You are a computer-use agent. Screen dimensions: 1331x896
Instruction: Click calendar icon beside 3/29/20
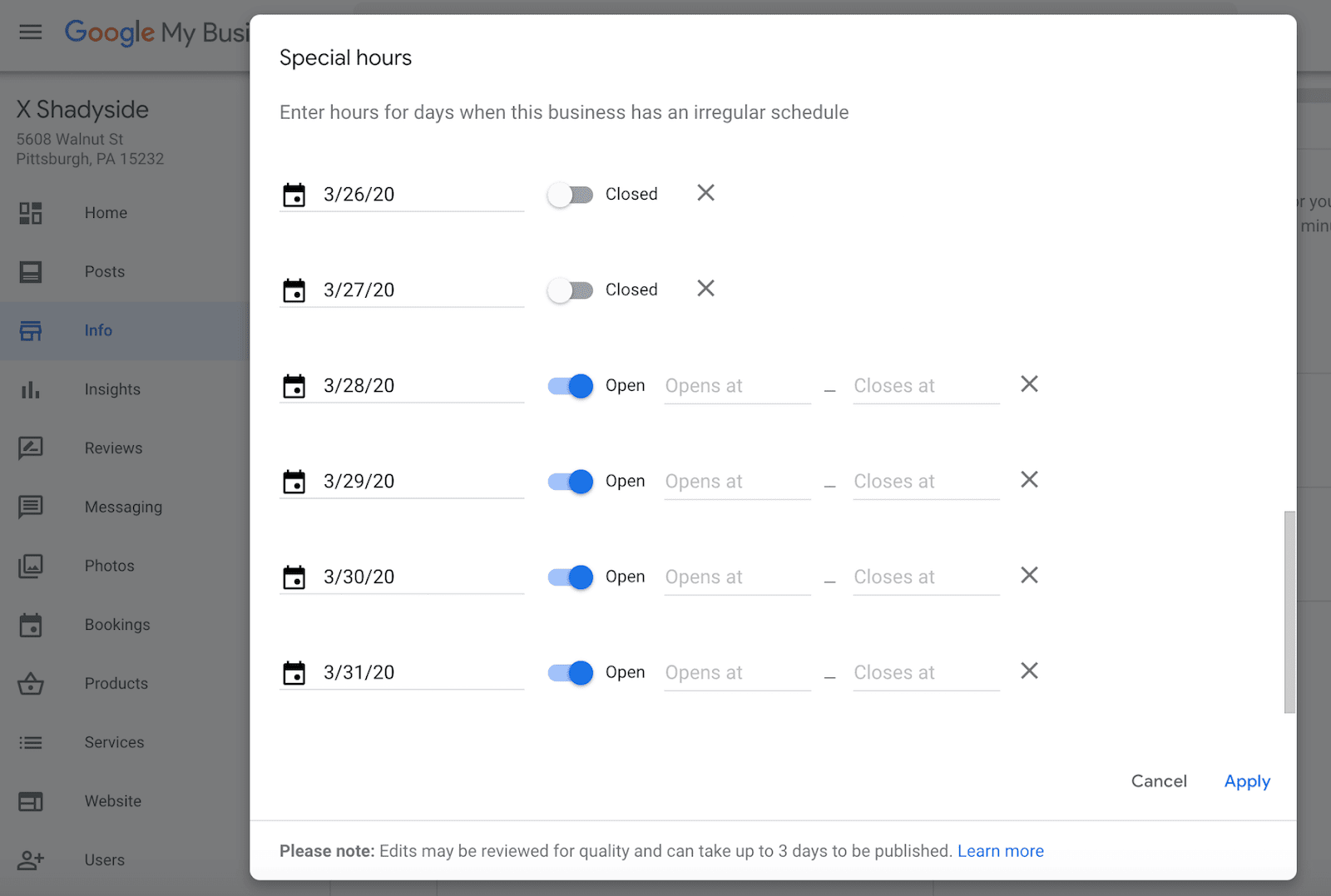[x=294, y=482]
